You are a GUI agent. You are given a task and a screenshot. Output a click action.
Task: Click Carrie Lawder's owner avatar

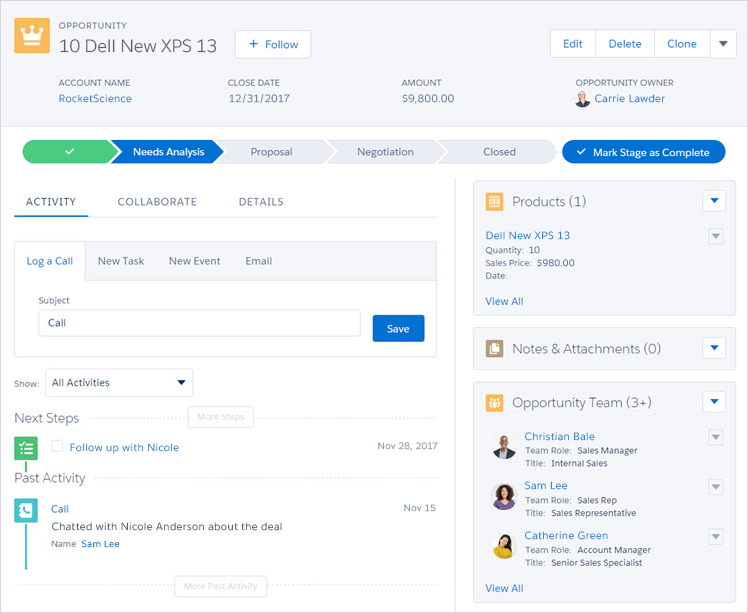click(582, 99)
